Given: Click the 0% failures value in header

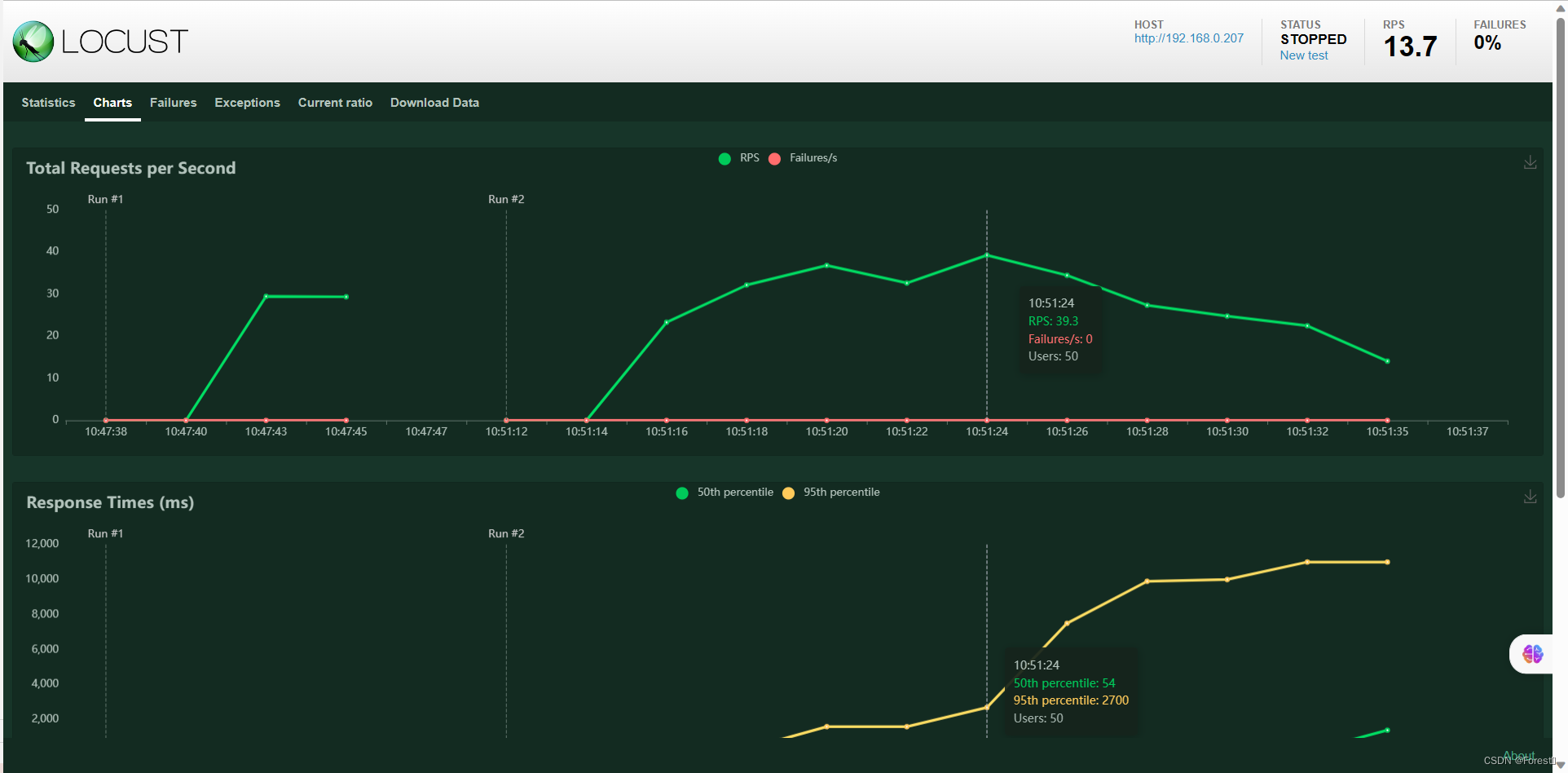Looking at the screenshot, I should coord(1487,43).
